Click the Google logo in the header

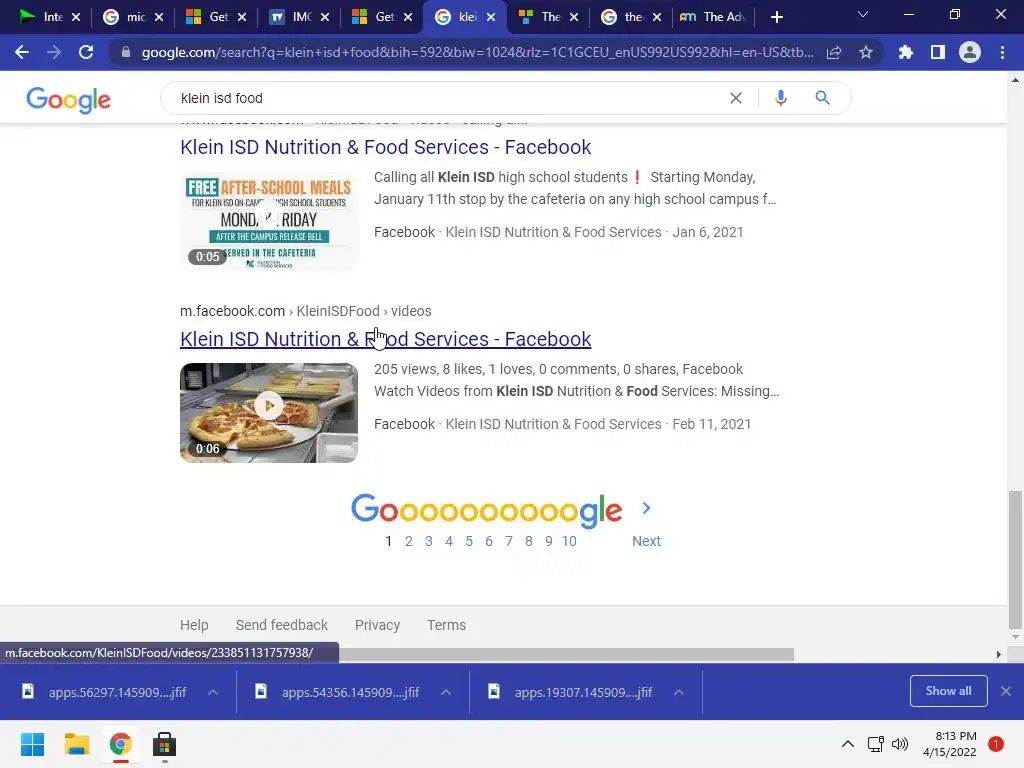point(69,99)
